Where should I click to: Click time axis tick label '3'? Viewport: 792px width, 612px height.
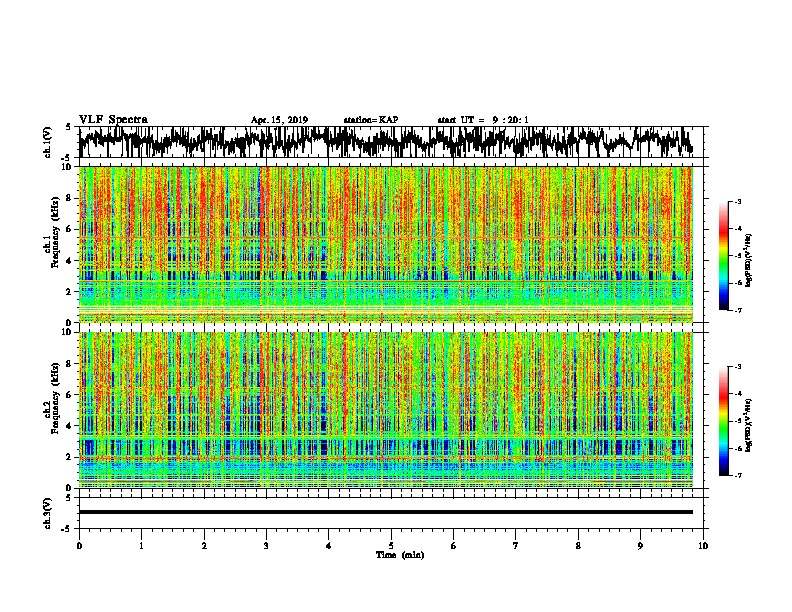coord(266,546)
